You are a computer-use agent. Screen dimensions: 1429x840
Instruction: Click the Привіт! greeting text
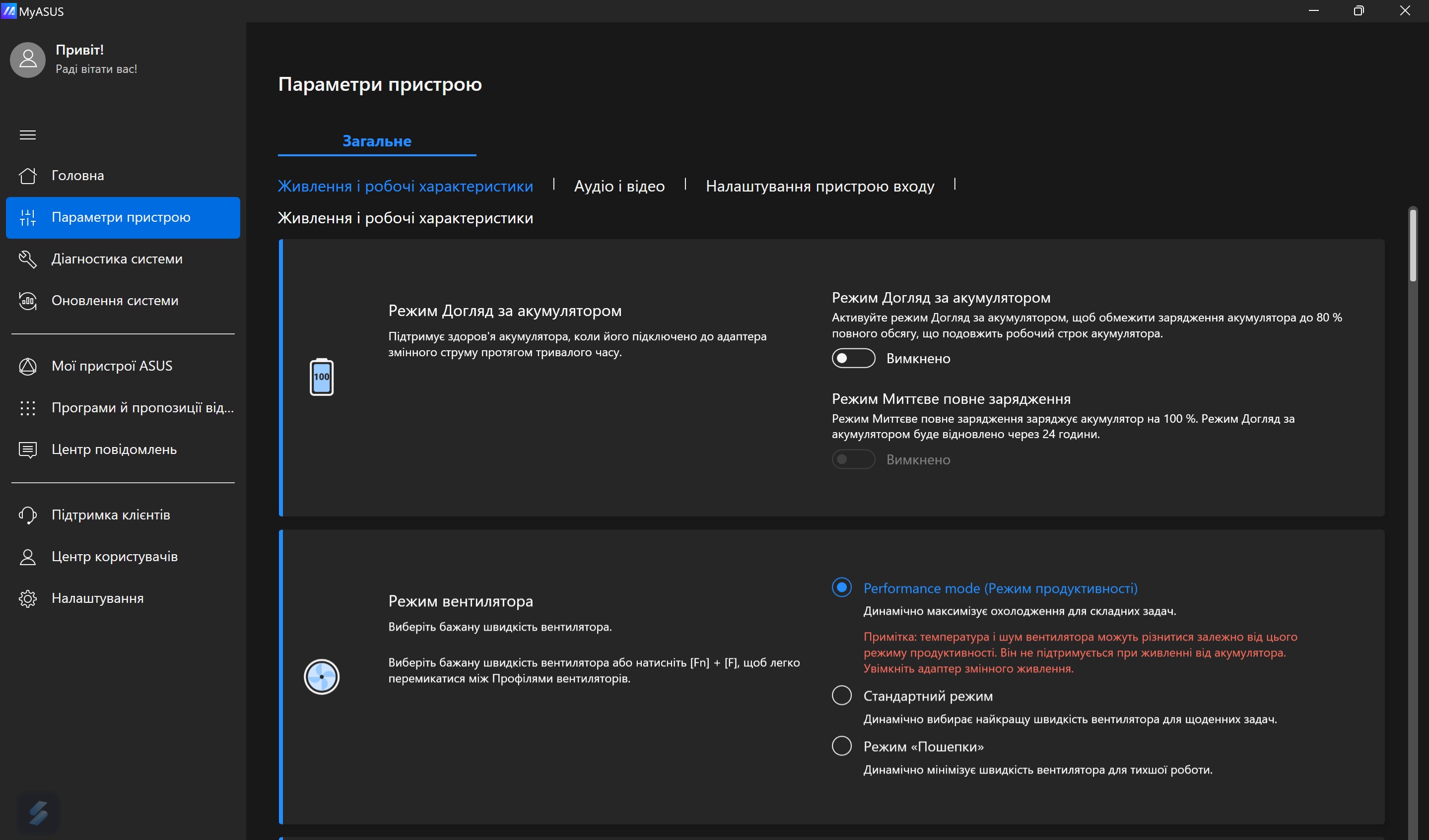coord(80,50)
